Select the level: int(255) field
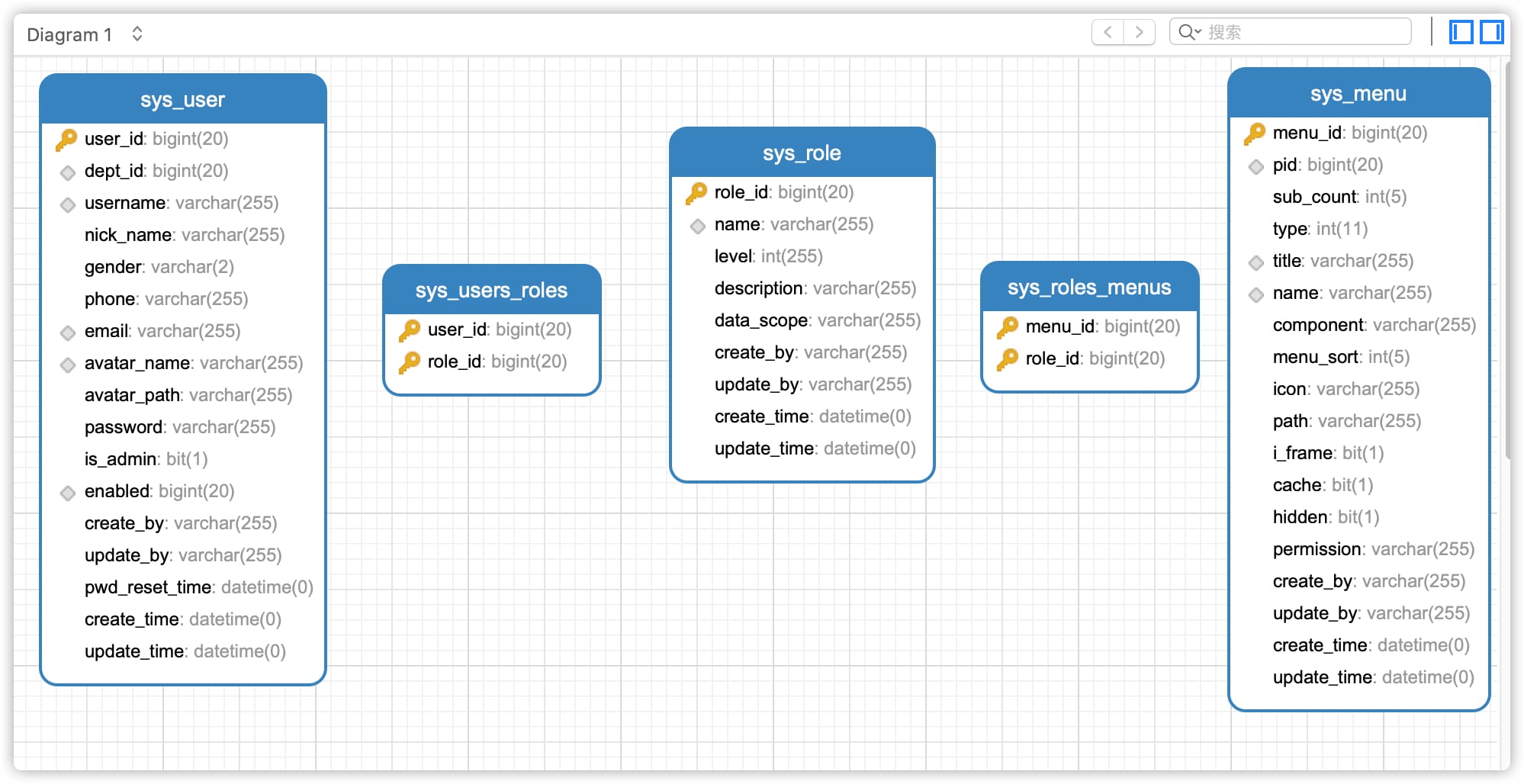The width and height of the screenshot is (1524, 784). pos(769,256)
